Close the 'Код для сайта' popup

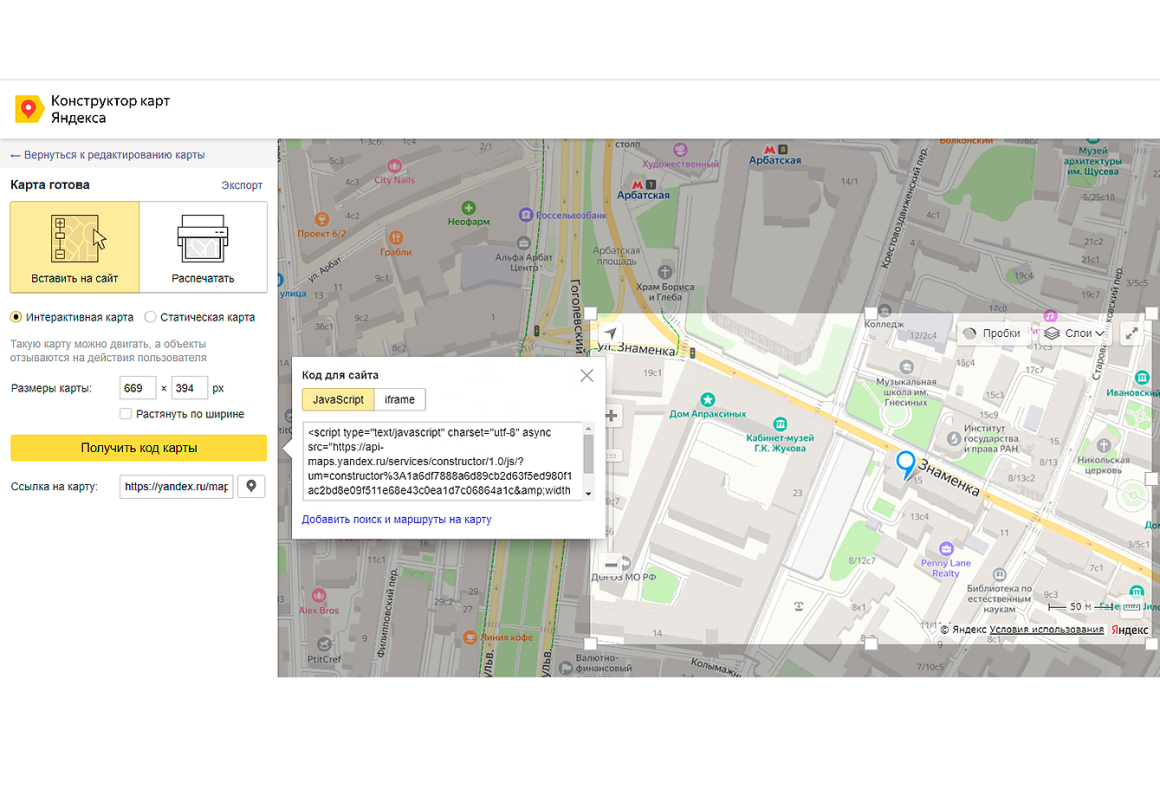[x=587, y=375]
